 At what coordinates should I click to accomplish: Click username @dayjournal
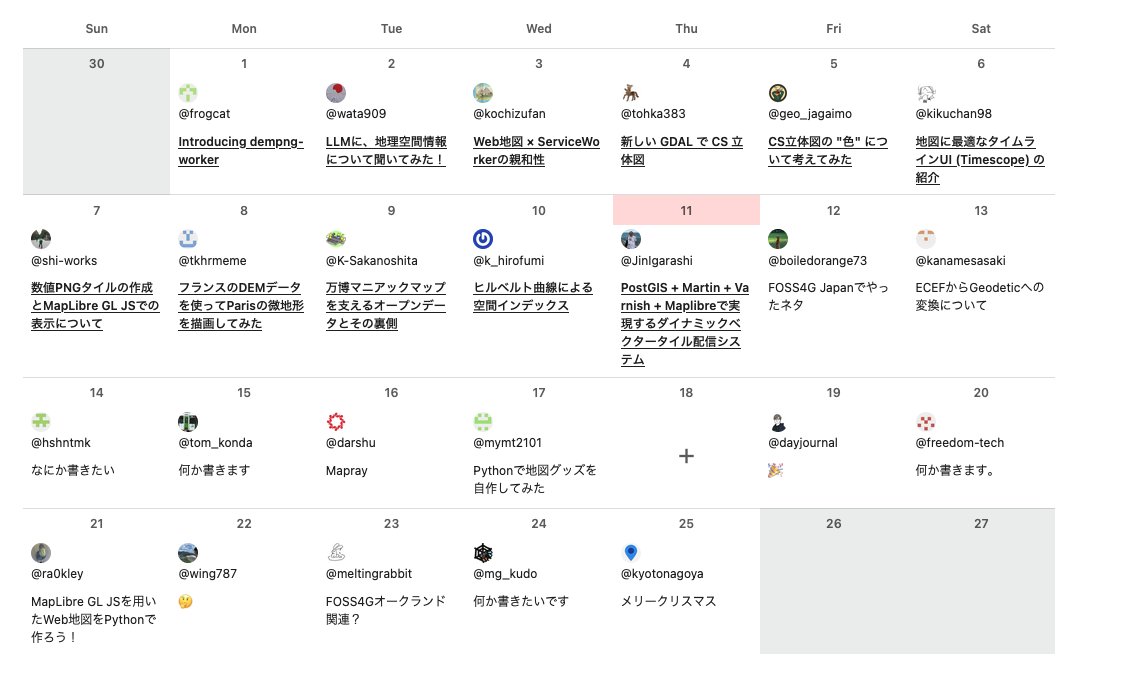pyautogui.click(x=803, y=443)
